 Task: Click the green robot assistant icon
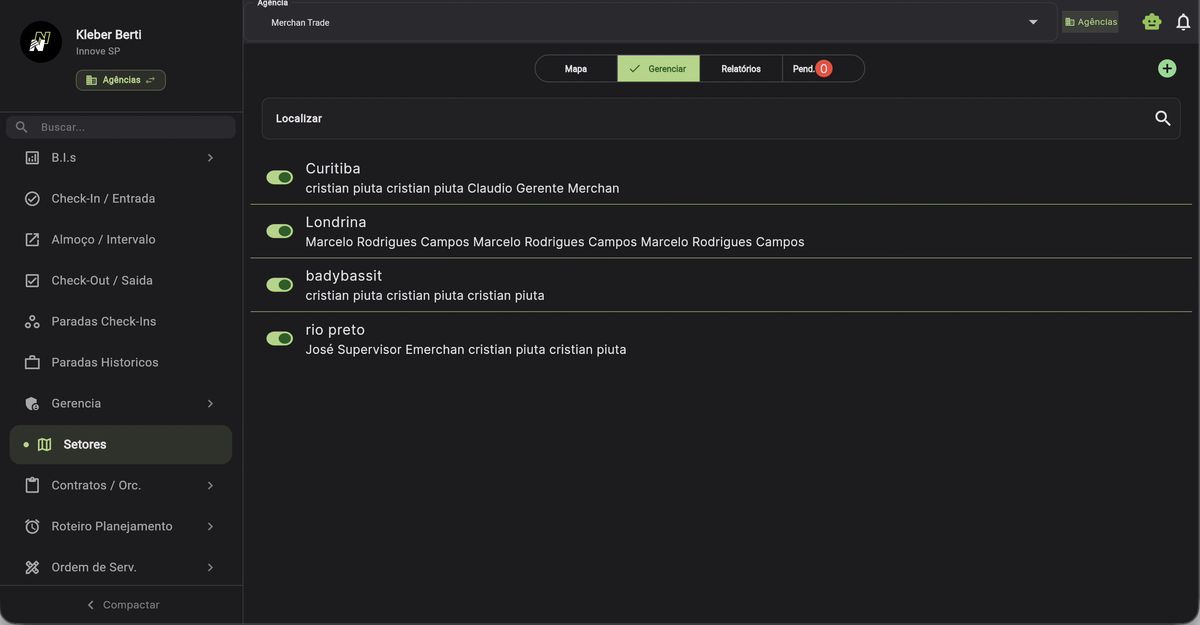click(1152, 22)
